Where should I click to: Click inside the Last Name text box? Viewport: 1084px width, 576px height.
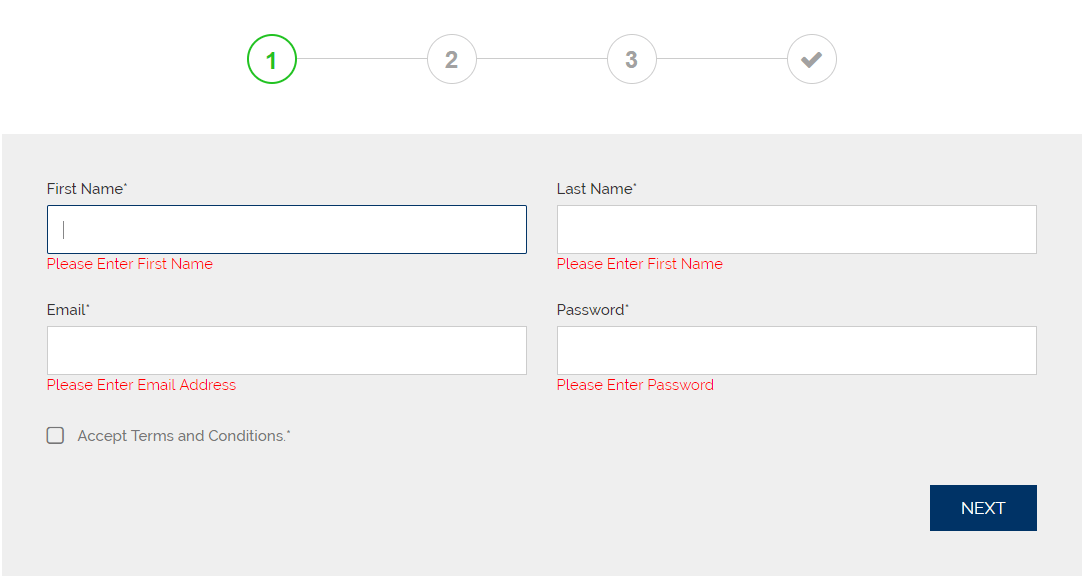point(796,229)
